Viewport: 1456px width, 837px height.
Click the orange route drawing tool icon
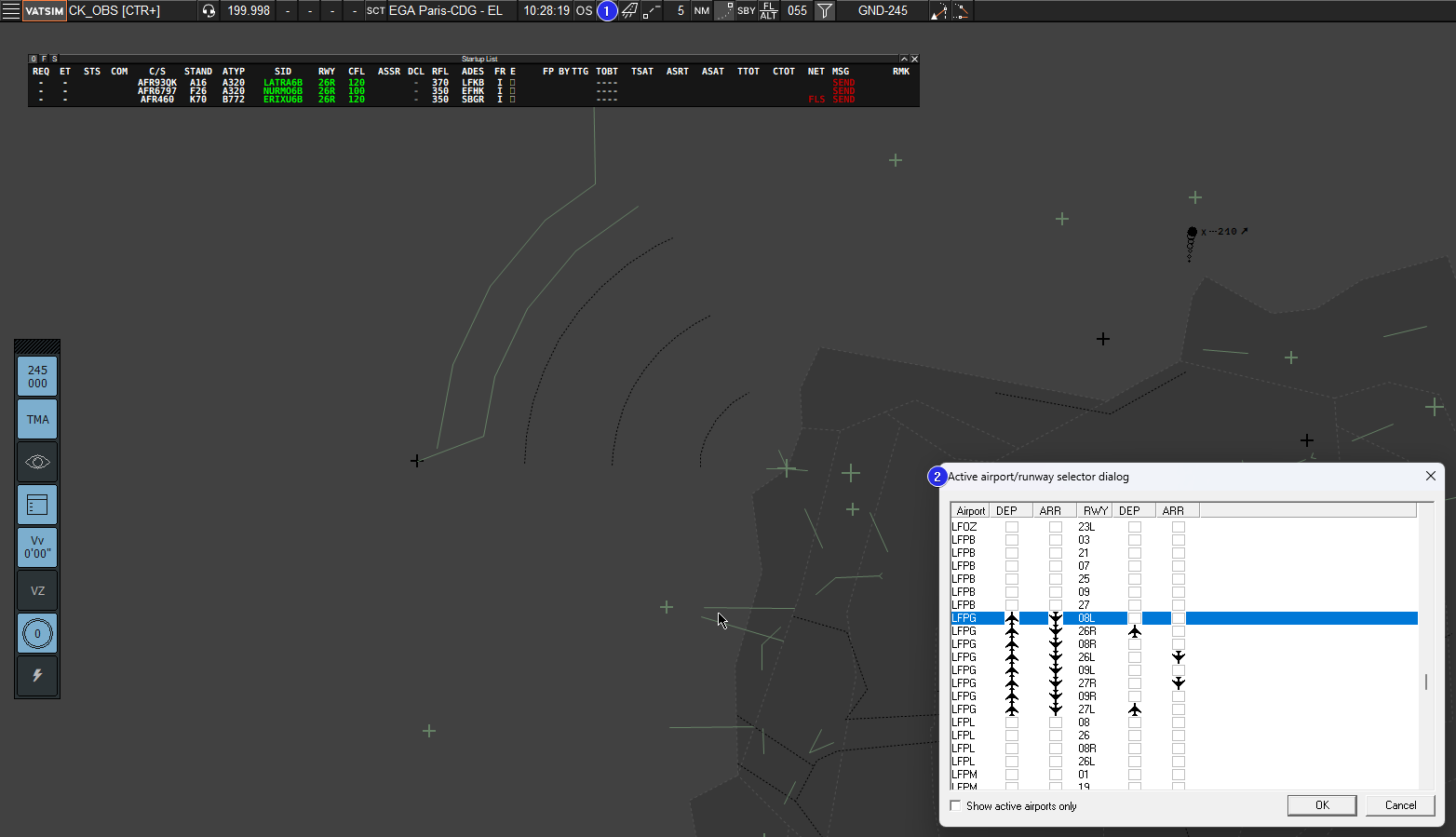pyautogui.click(x=961, y=11)
